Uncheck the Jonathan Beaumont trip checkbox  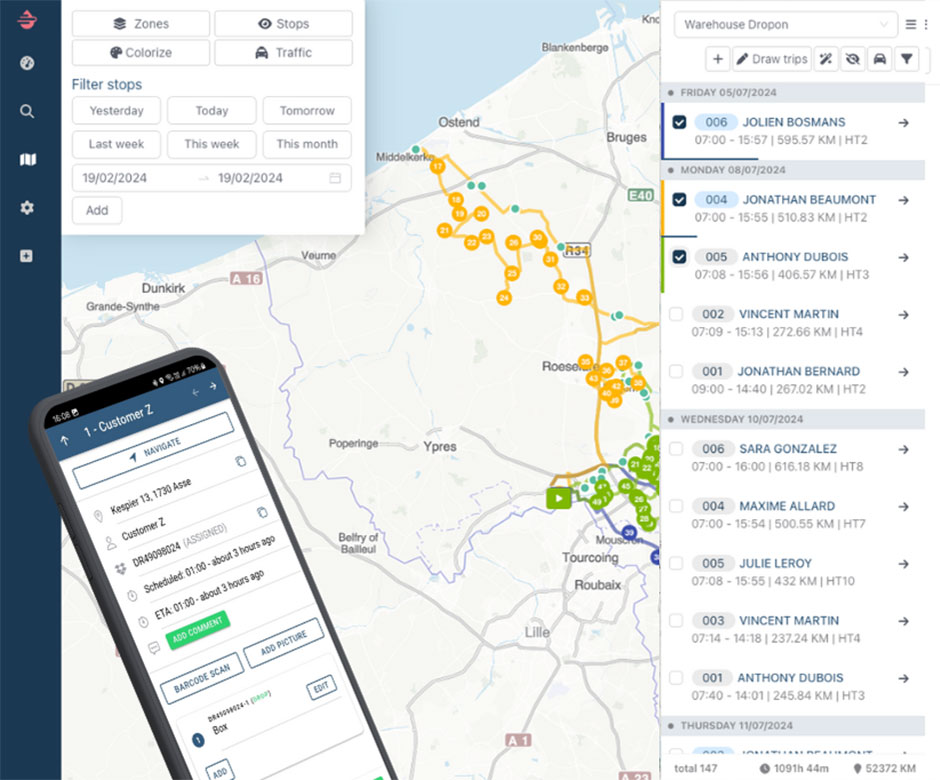[x=679, y=200]
